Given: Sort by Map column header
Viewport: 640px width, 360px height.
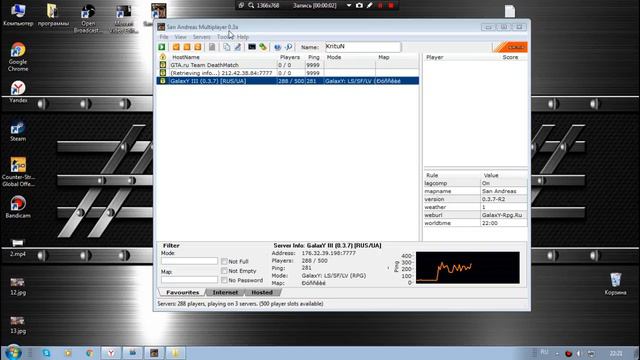Looking at the screenshot, I should click(x=397, y=57).
